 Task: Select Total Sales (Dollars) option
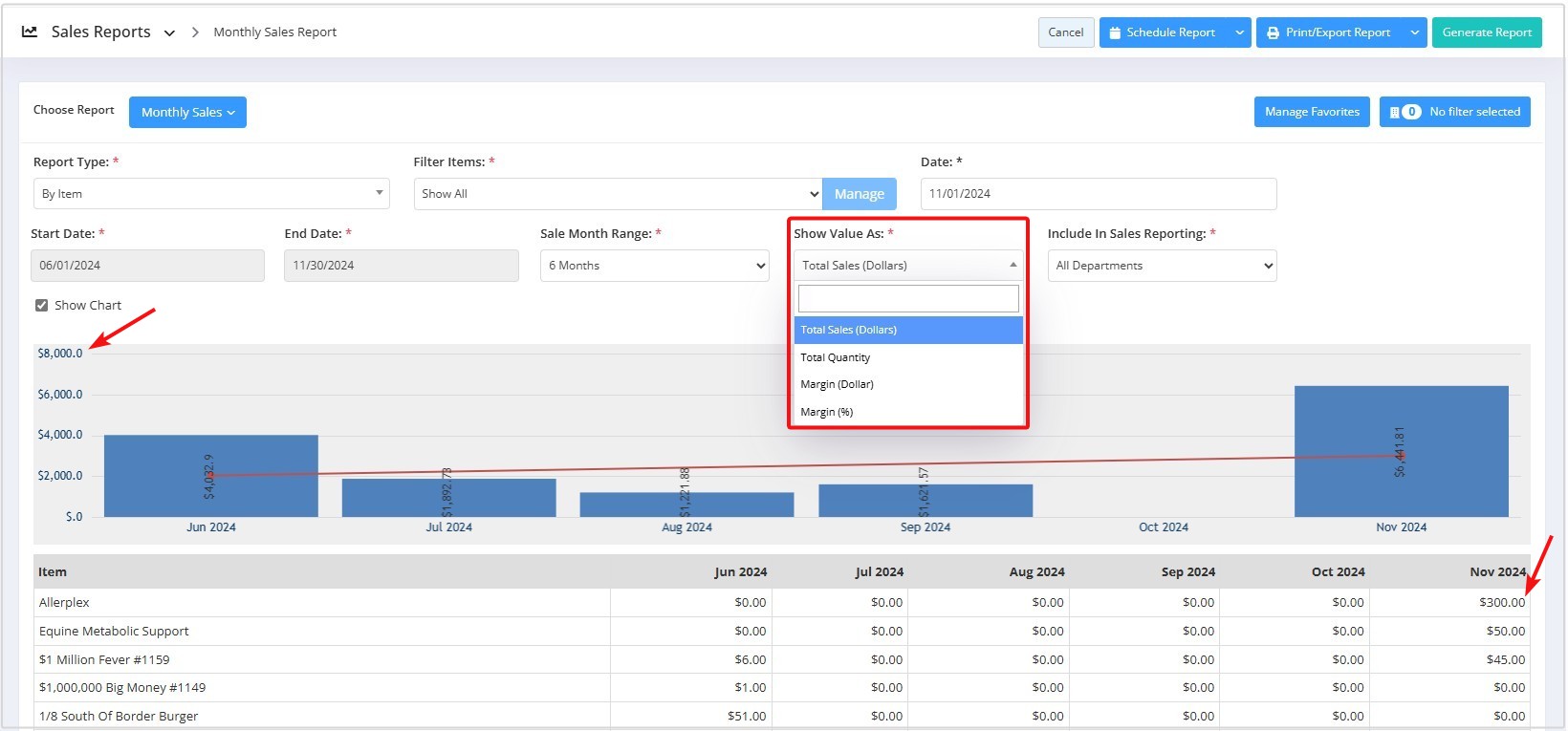908,330
